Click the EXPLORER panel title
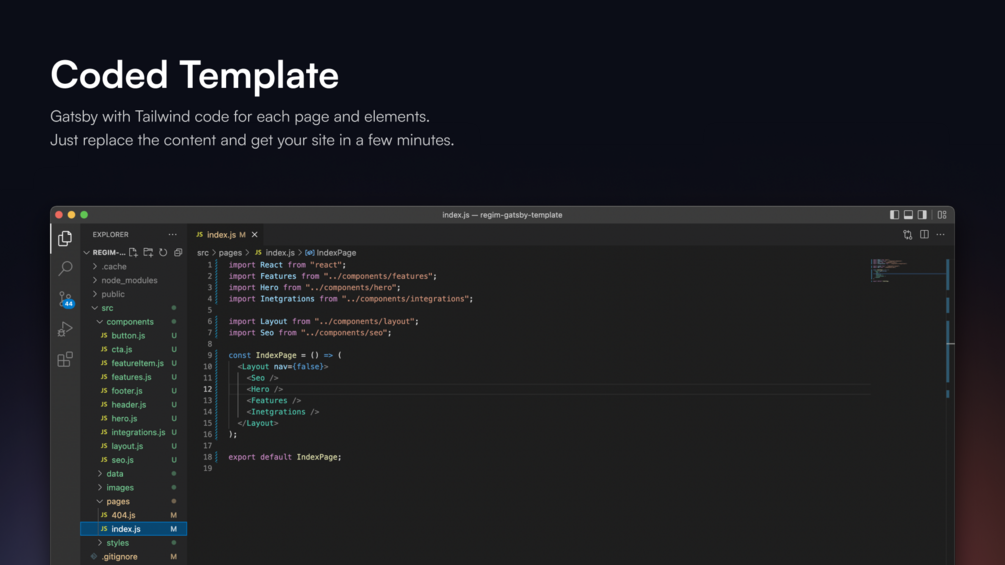This screenshot has width=1005, height=565. tap(110, 234)
